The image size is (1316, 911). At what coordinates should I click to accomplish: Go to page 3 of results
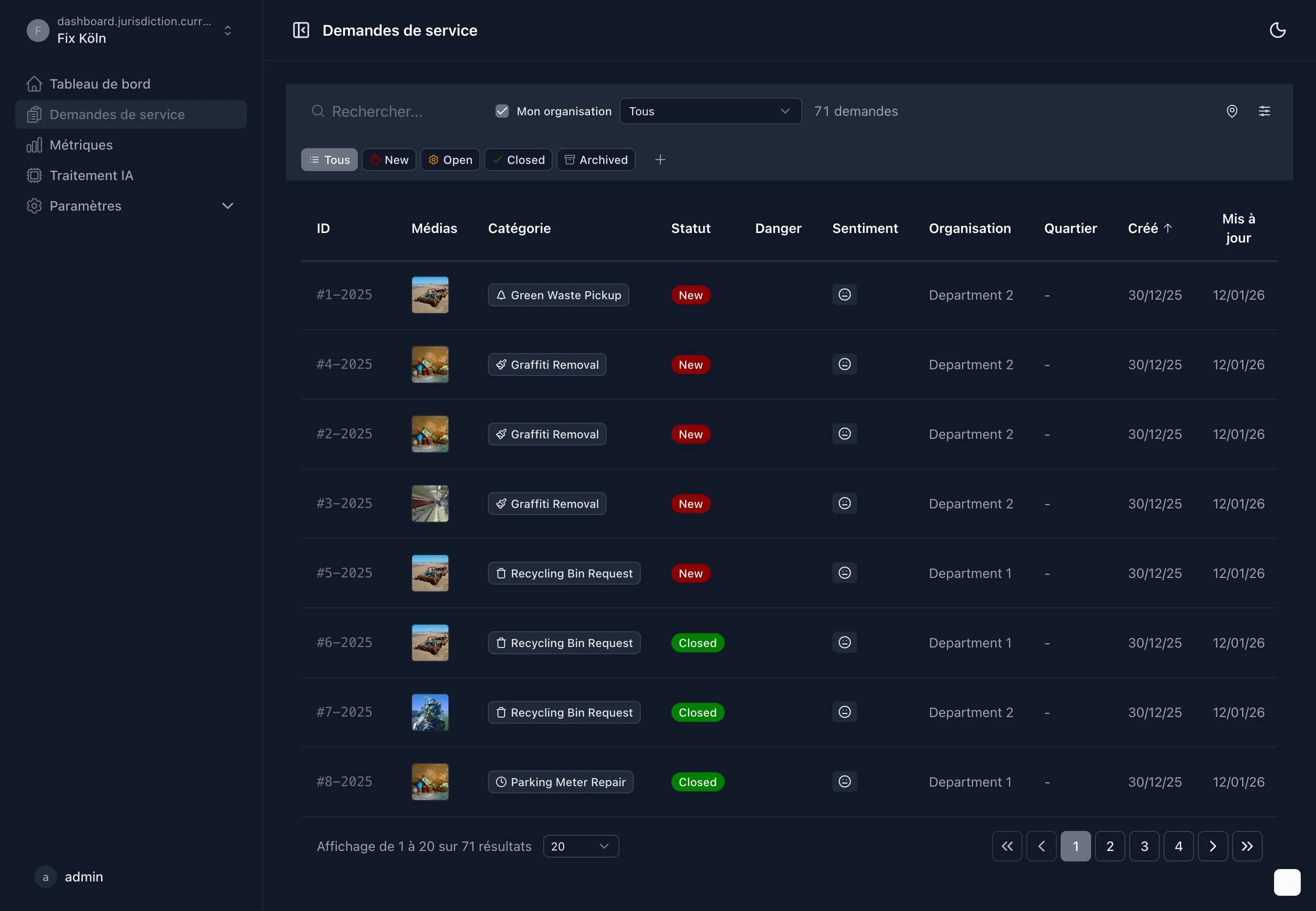pyautogui.click(x=1144, y=846)
